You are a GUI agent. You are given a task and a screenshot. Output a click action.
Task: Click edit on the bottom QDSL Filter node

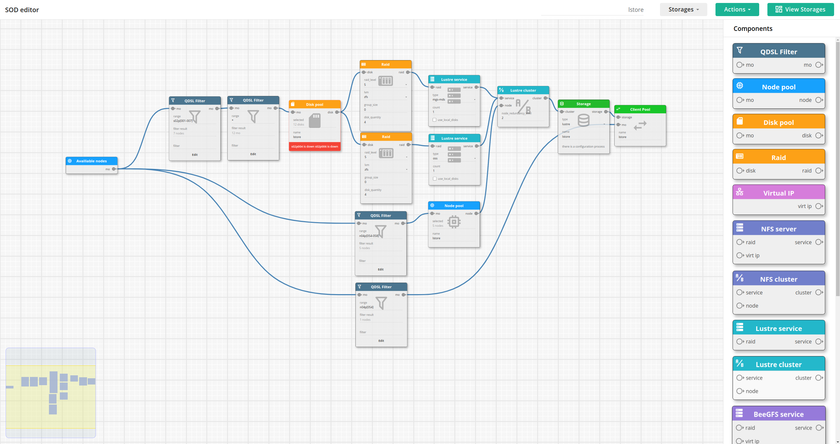(381, 341)
